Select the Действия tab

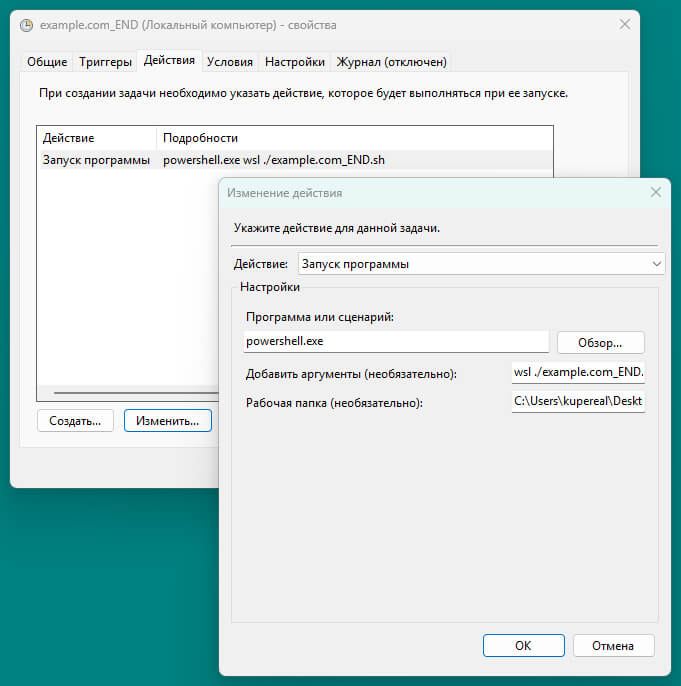(x=169, y=61)
